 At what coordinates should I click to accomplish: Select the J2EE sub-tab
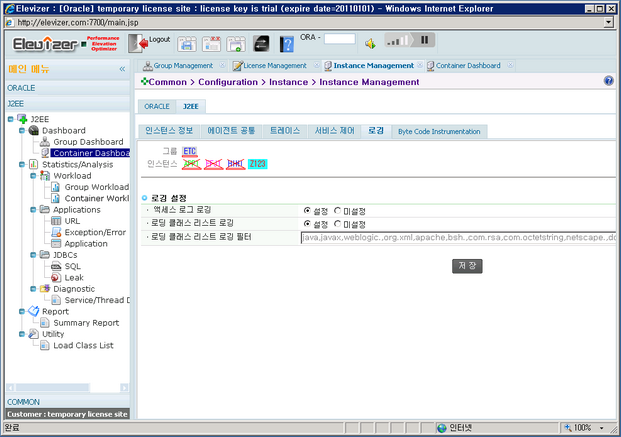coord(190,107)
